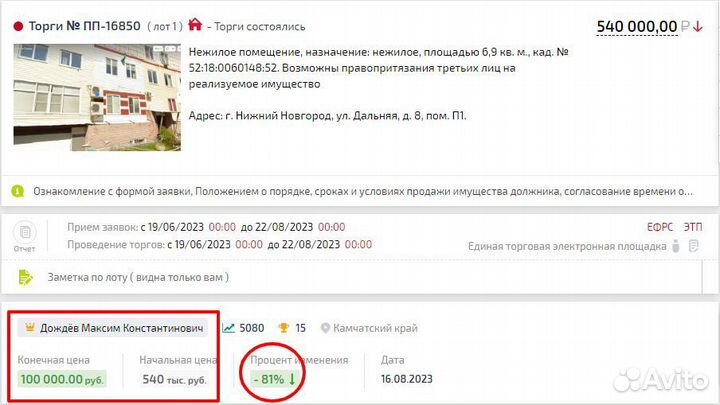The height and width of the screenshot is (405, 720).
Task: Click the trophy icon next to 15
Action: [284, 328]
